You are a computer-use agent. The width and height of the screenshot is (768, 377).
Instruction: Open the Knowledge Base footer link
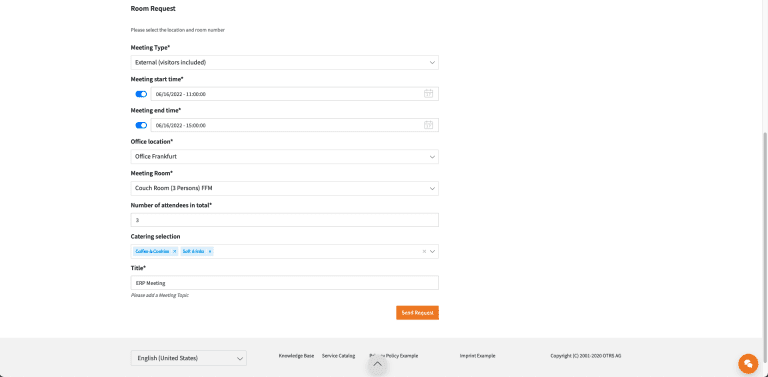[x=296, y=356]
